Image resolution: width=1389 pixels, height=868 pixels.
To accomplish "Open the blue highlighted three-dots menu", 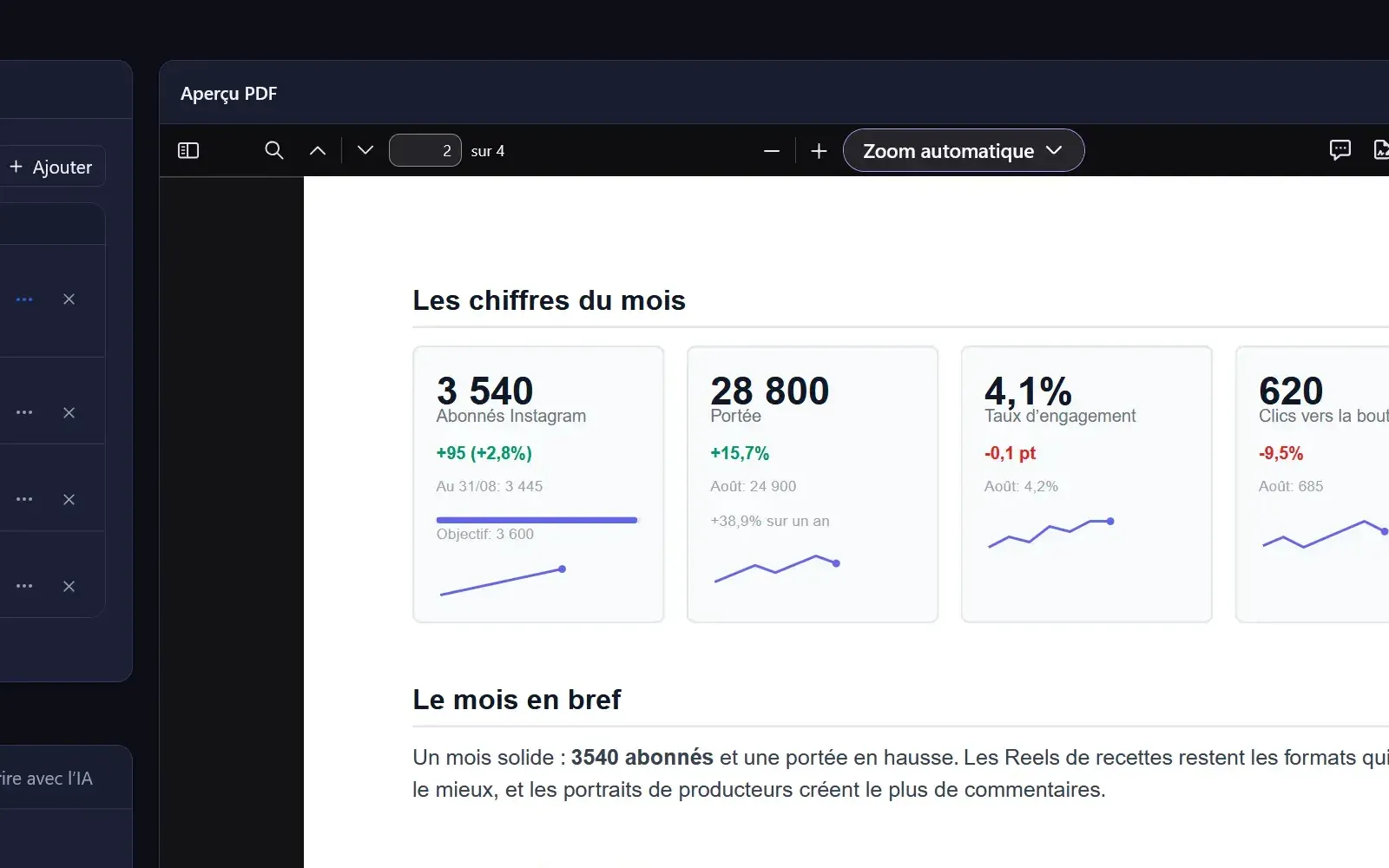I will click(x=24, y=299).
